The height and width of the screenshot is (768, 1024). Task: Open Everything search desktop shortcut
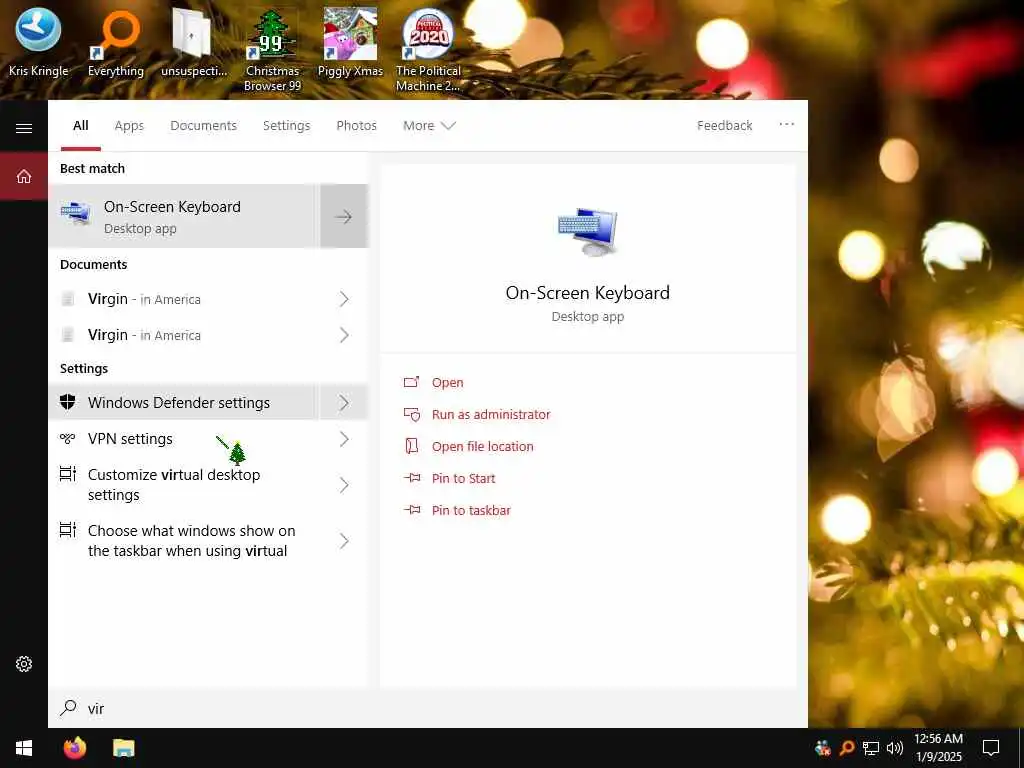coord(116,42)
